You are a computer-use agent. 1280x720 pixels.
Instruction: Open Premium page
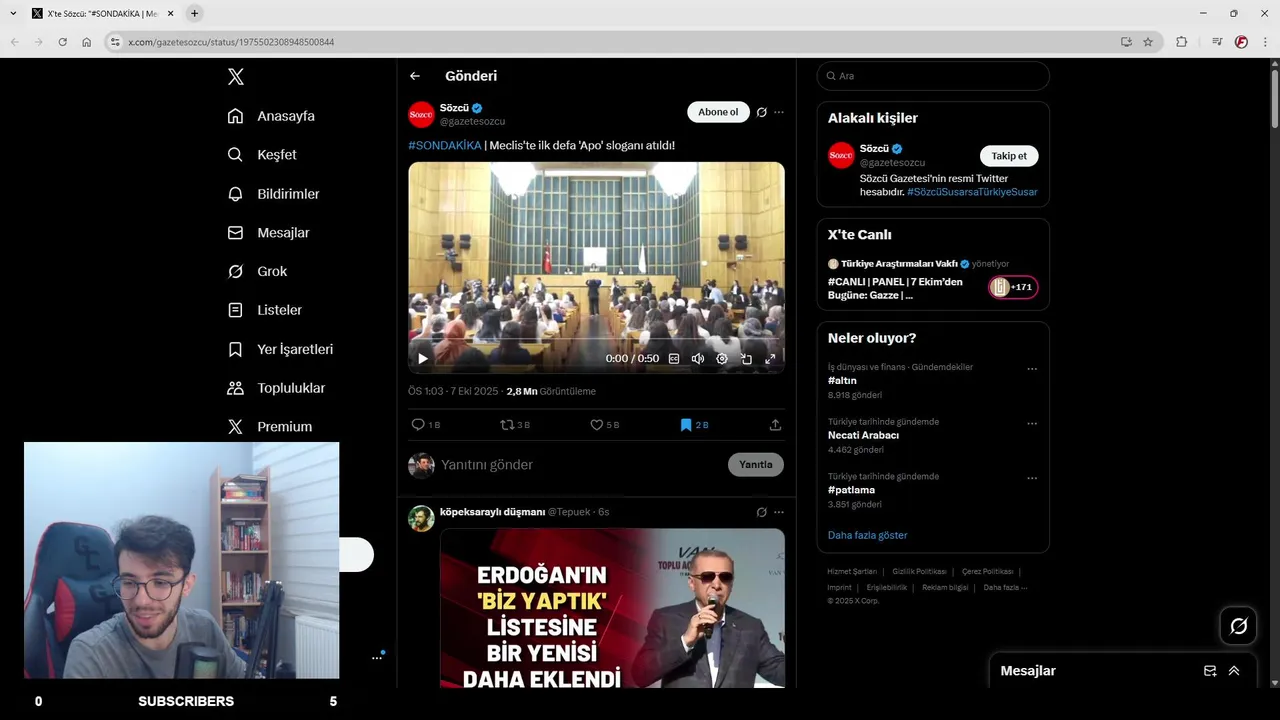[x=270, y=427]
